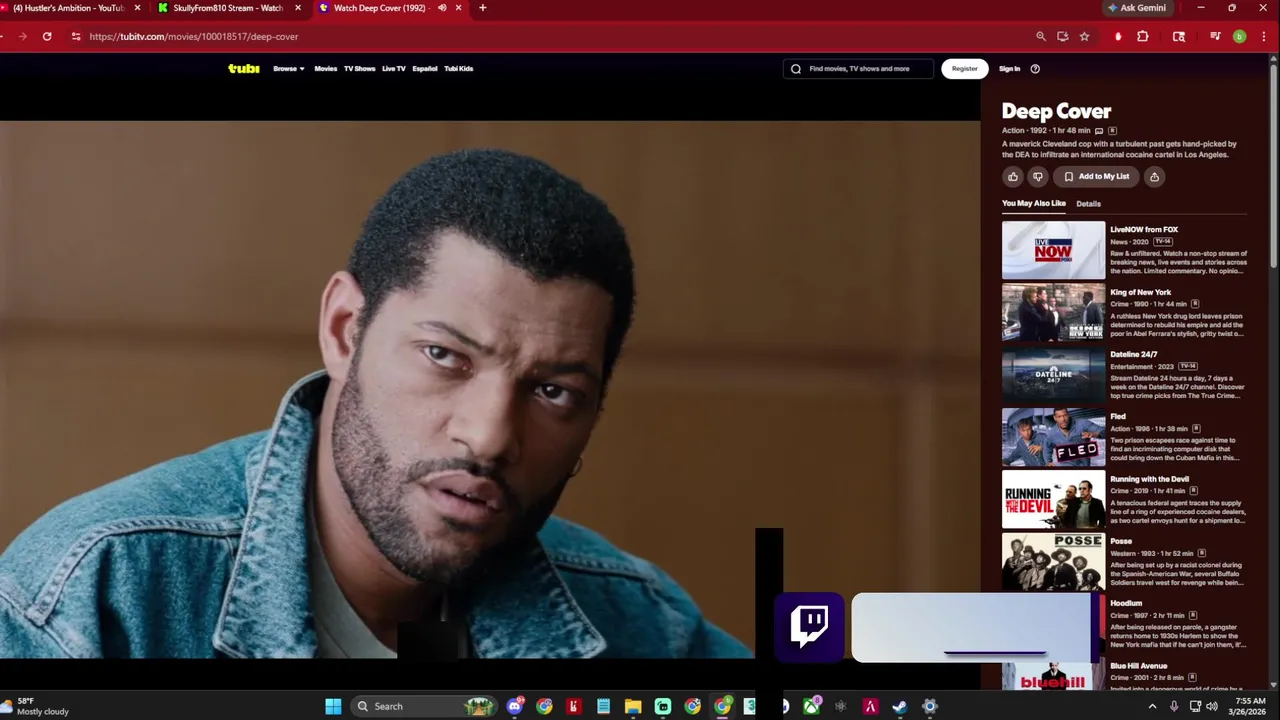Viewport: 1280px width, 720px height.
Task: Click the thumbs up like button
Action: point(1013,177)
